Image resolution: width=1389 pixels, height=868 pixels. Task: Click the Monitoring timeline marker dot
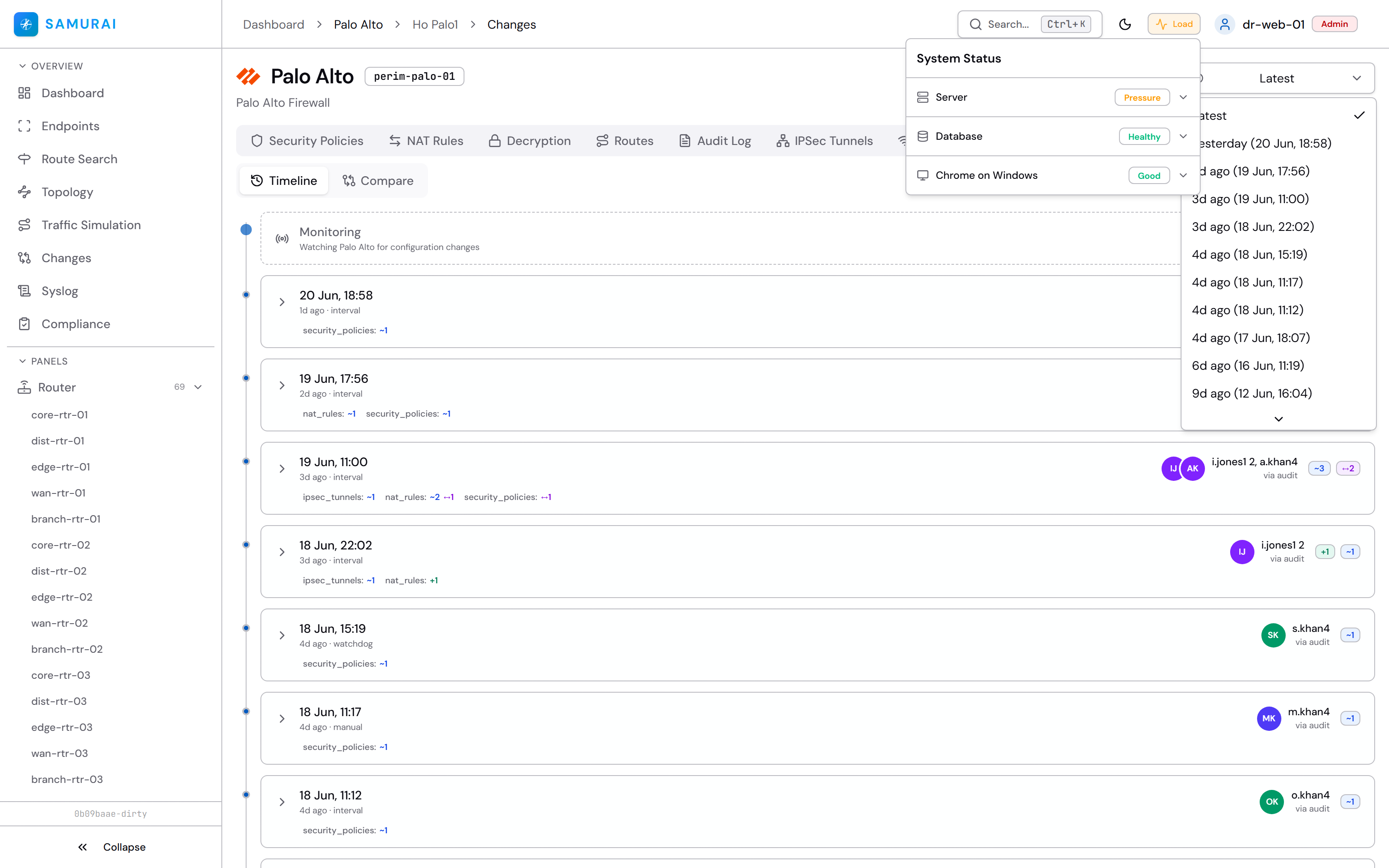pos(246,230)
